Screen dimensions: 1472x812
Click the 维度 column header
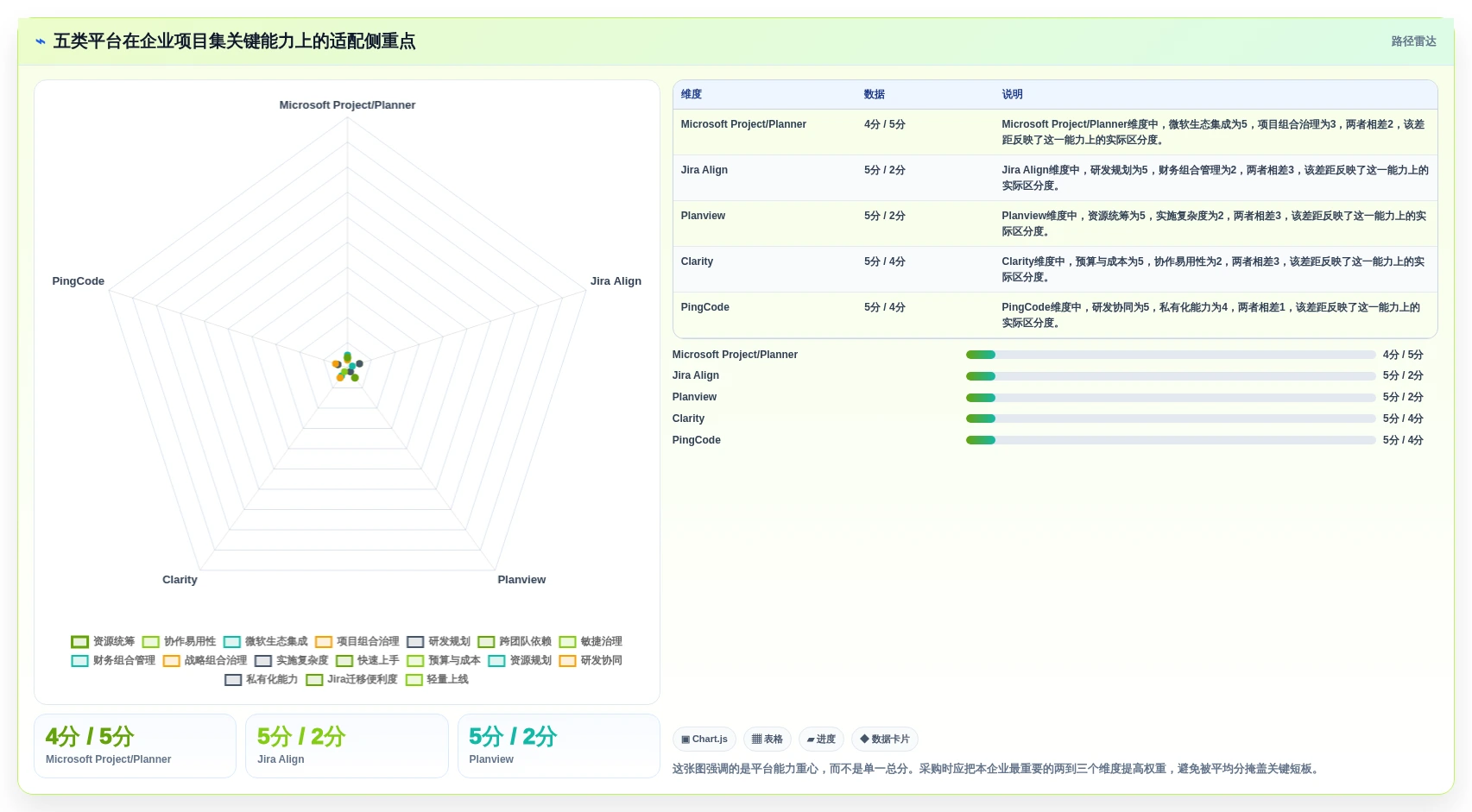point(692,94)
